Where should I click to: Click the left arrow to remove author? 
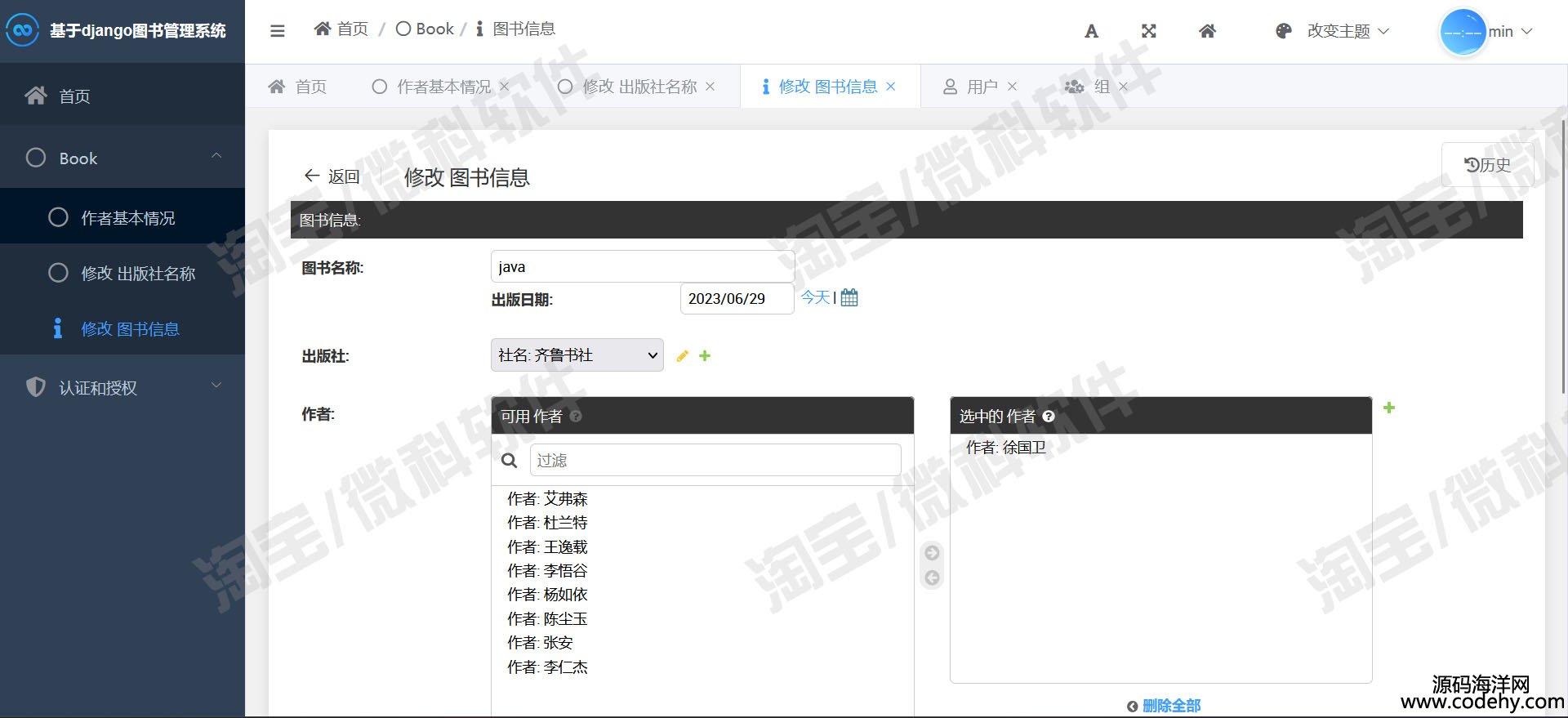coord(932,578)
